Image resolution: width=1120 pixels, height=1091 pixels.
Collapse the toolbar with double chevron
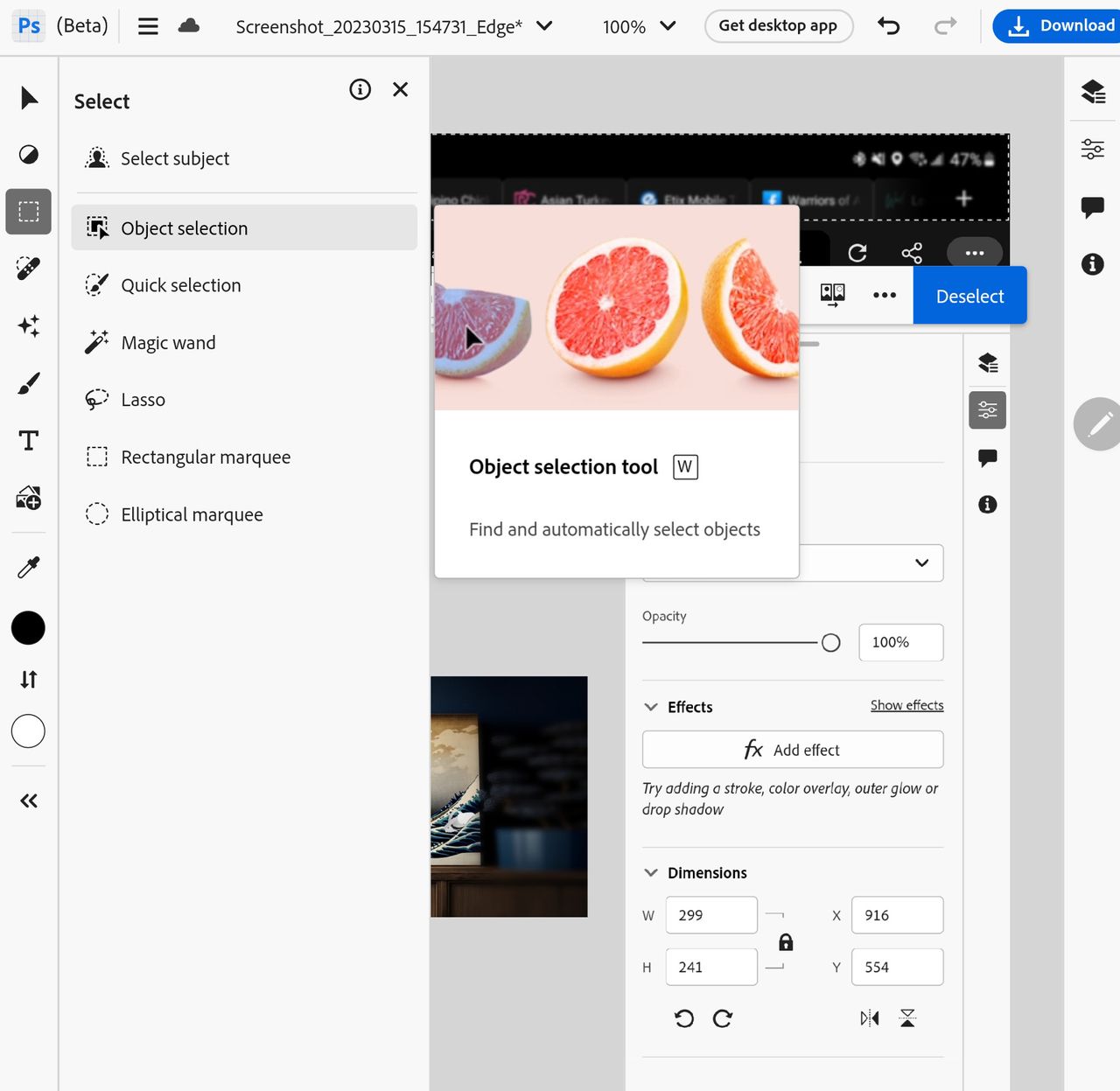[x=29, y=801]
